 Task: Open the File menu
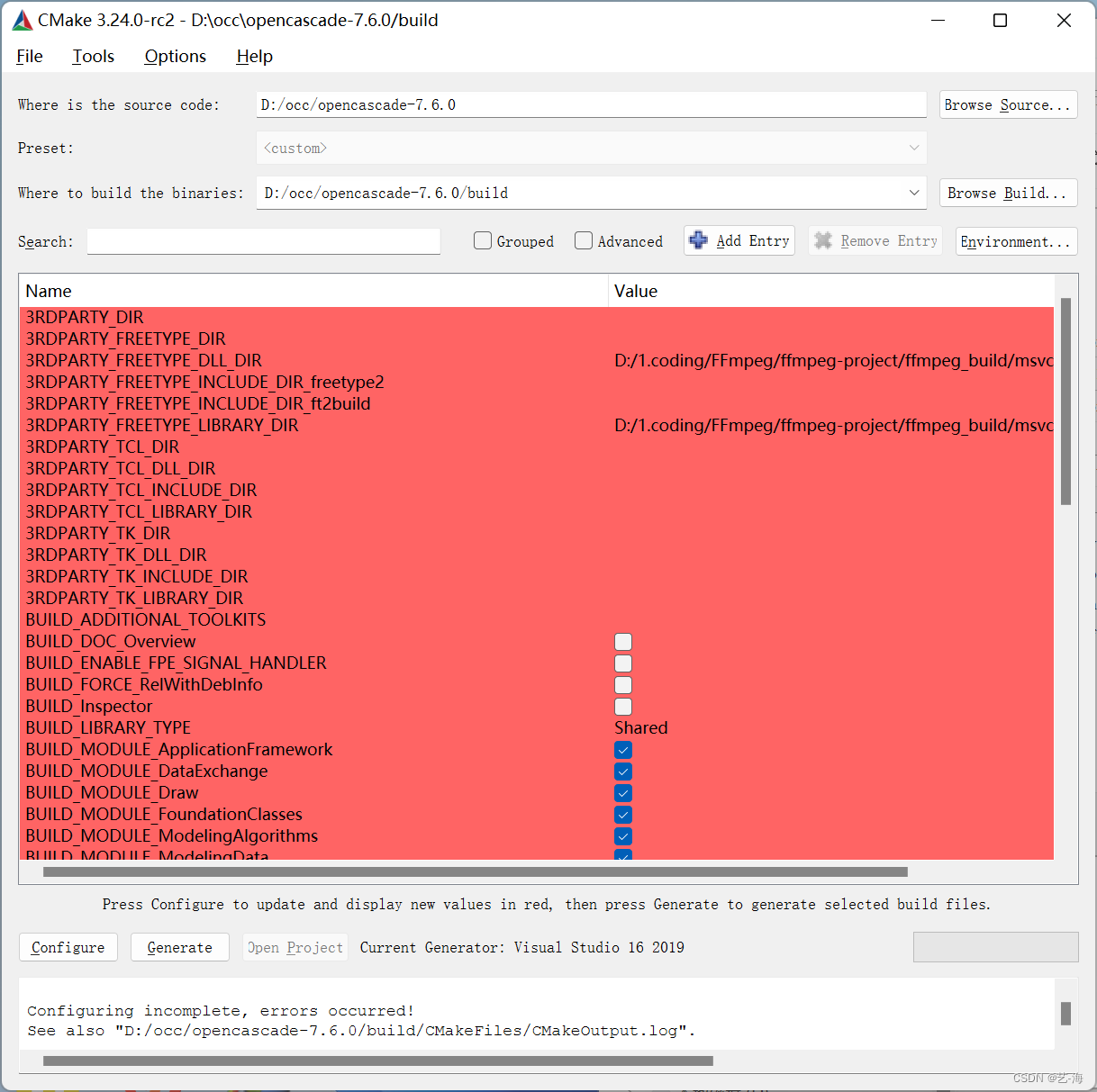pos(30,56)
